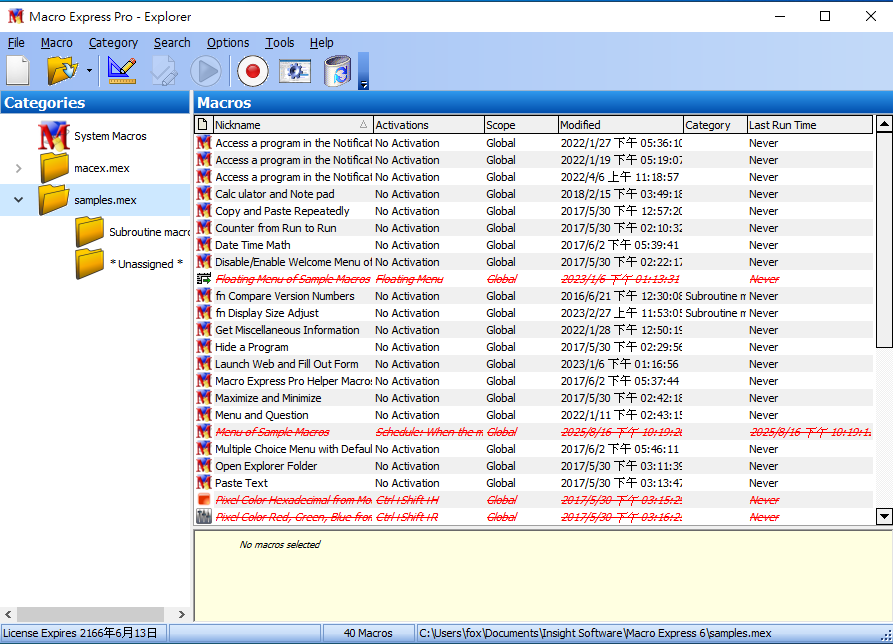Select 'Multiple Choice Menu with Defaul' nickname
The image size is (893, 644).
tap(293, 449)
